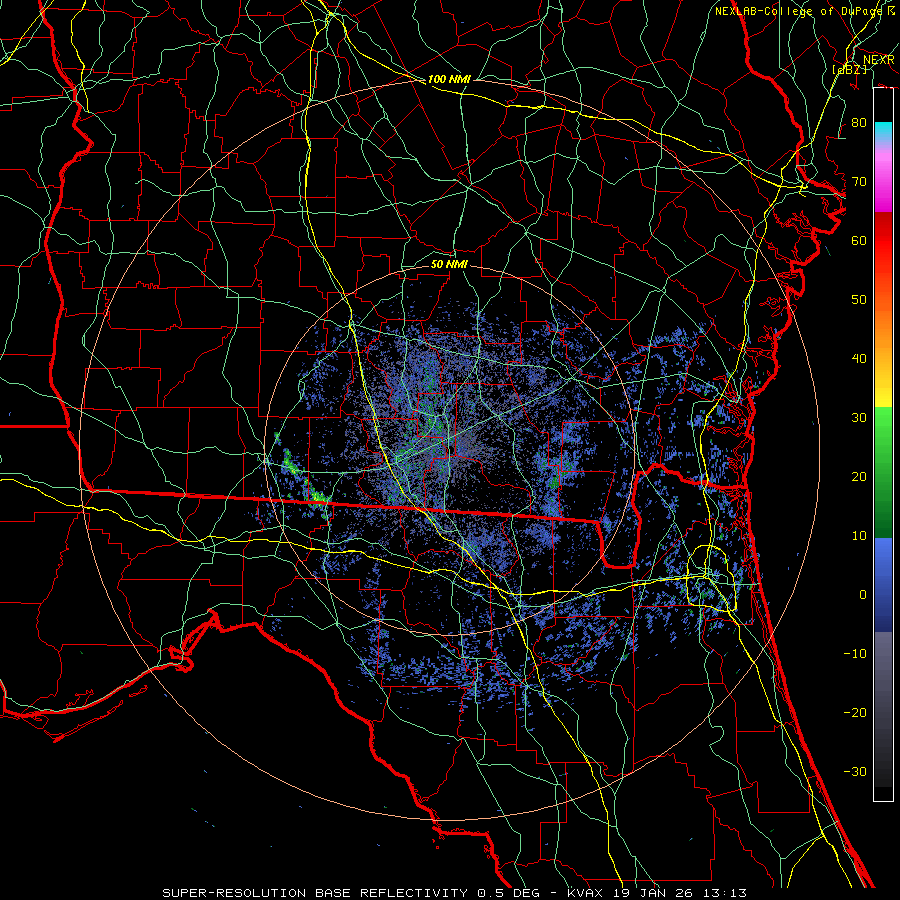Click the 20 value on the dBZ scale
900x900 pixels.
(859, 476)
